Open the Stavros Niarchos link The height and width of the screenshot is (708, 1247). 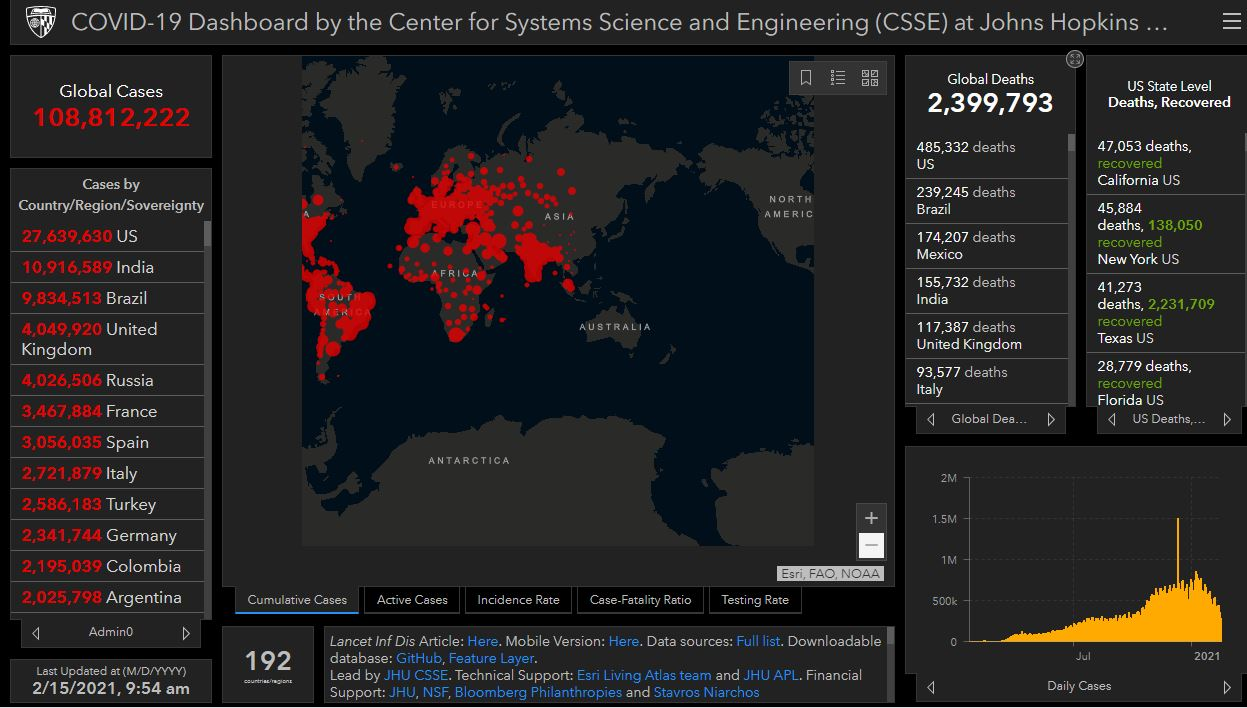[706, 692]
